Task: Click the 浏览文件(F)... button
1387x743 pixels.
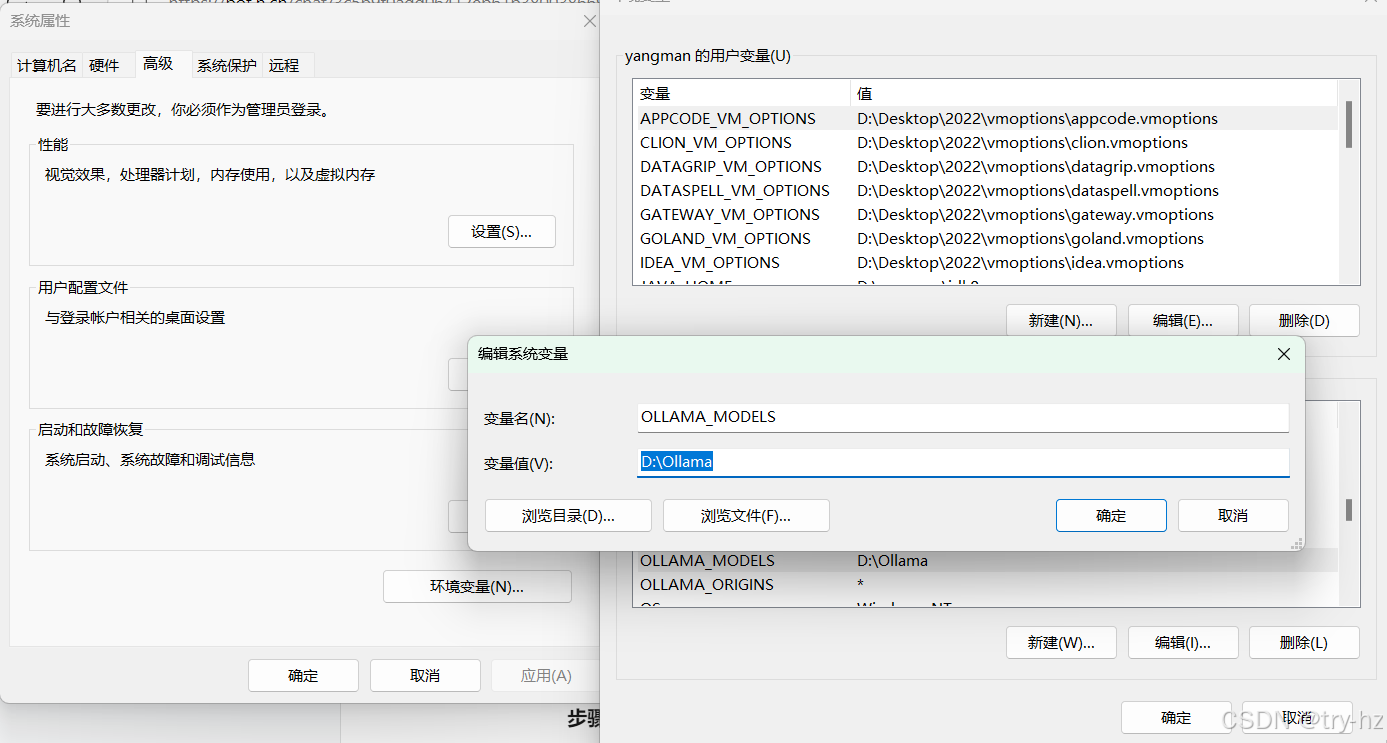Action: click(746, 516)
